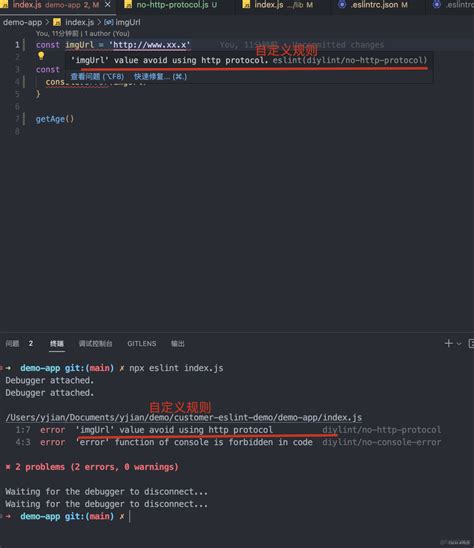This screenshot has height=548, width=474.
Task: Click the split terminal icon
Action: coord(471,344)
